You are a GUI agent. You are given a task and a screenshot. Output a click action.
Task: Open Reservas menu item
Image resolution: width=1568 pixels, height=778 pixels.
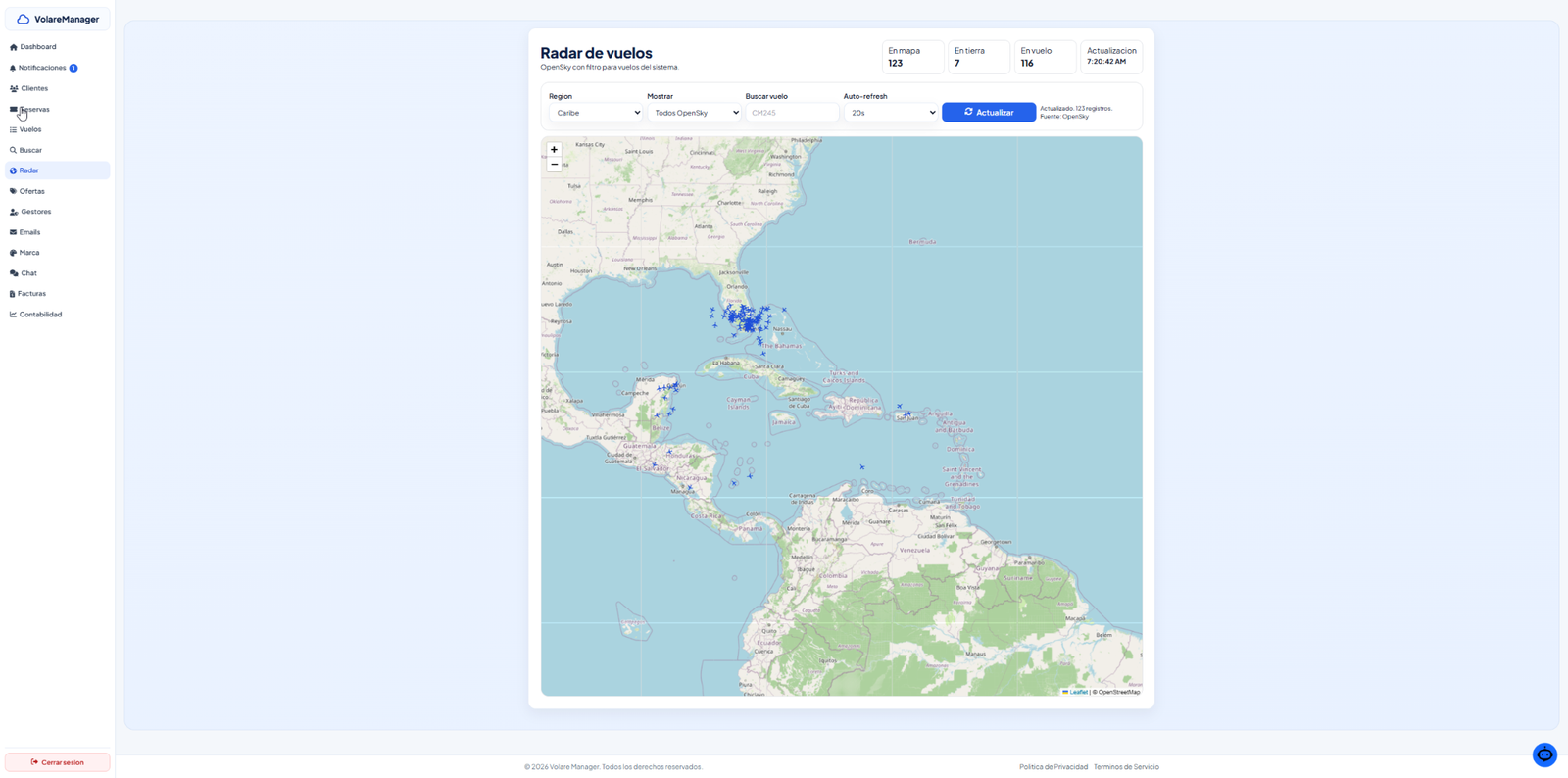(58, 109)
